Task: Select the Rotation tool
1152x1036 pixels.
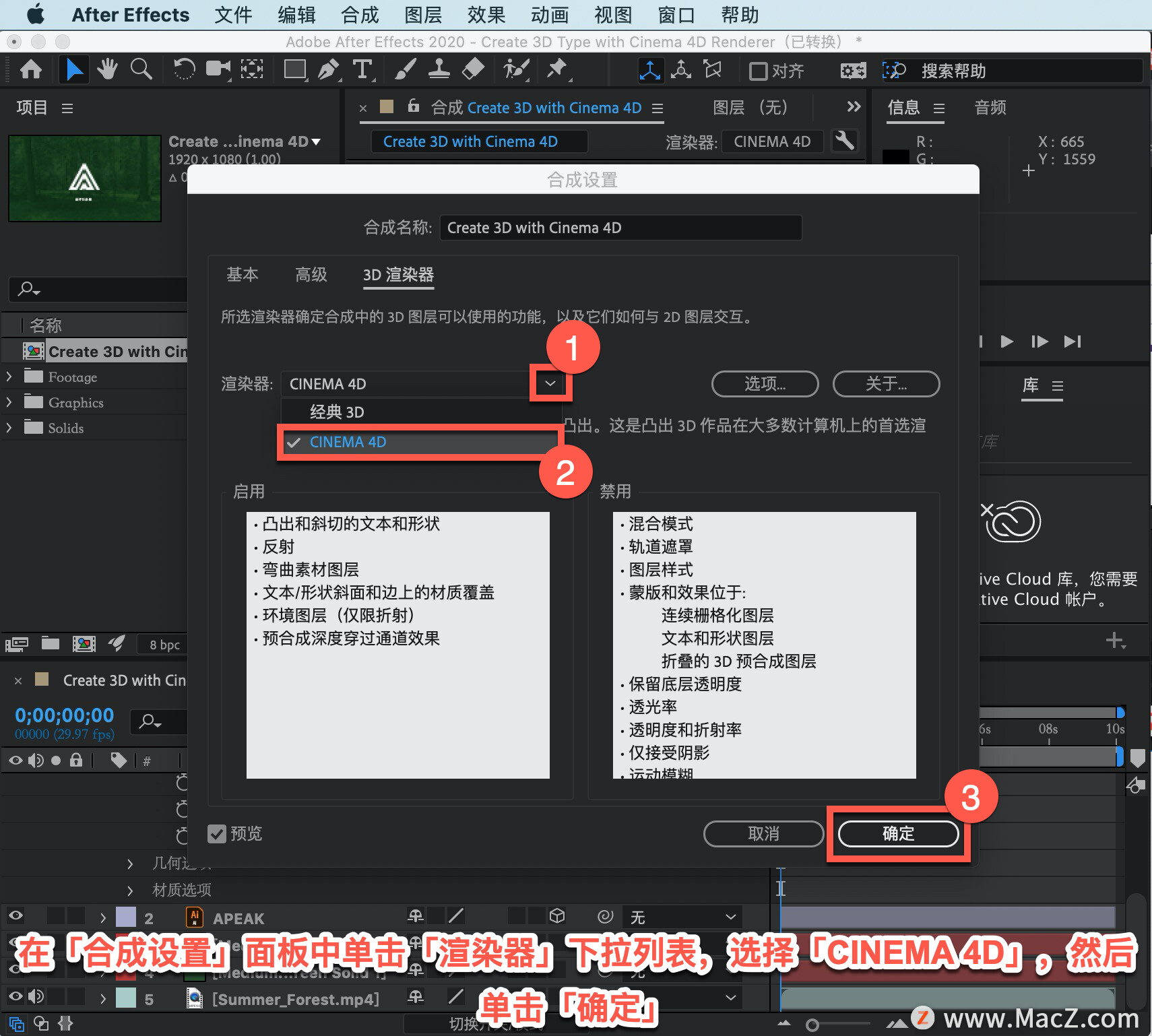Action: [183, 69]
